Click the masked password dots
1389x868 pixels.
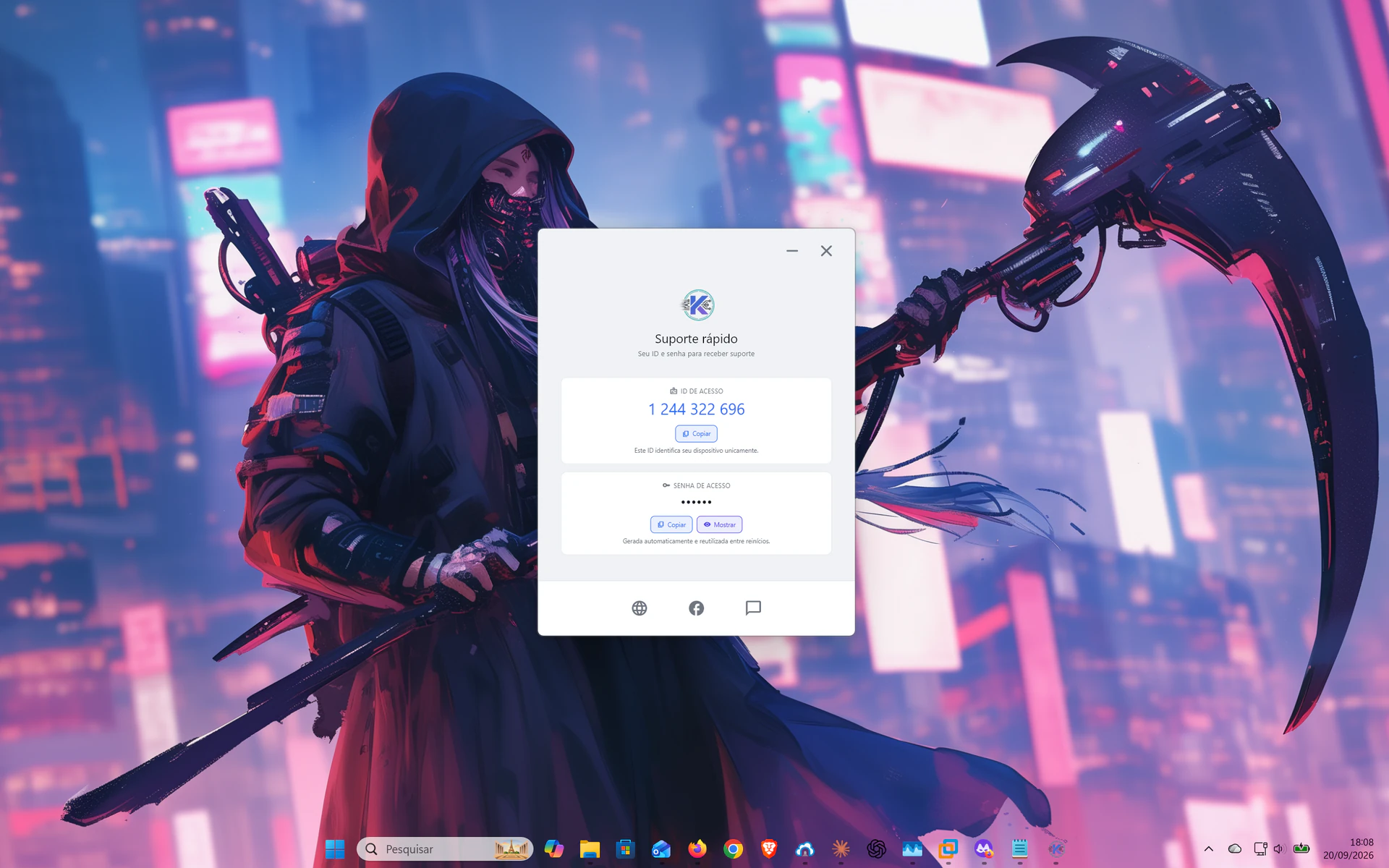696,502
